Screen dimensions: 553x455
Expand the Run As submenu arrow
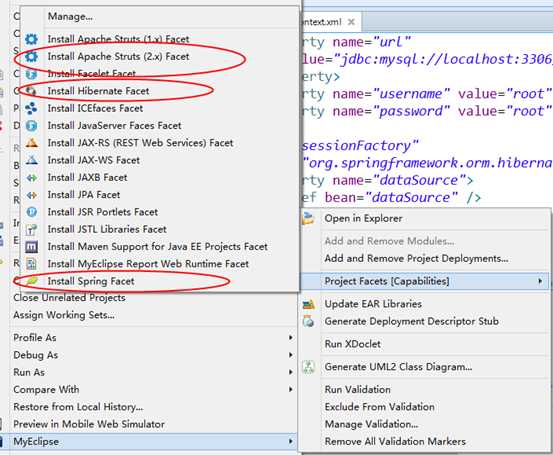point(291,372)
